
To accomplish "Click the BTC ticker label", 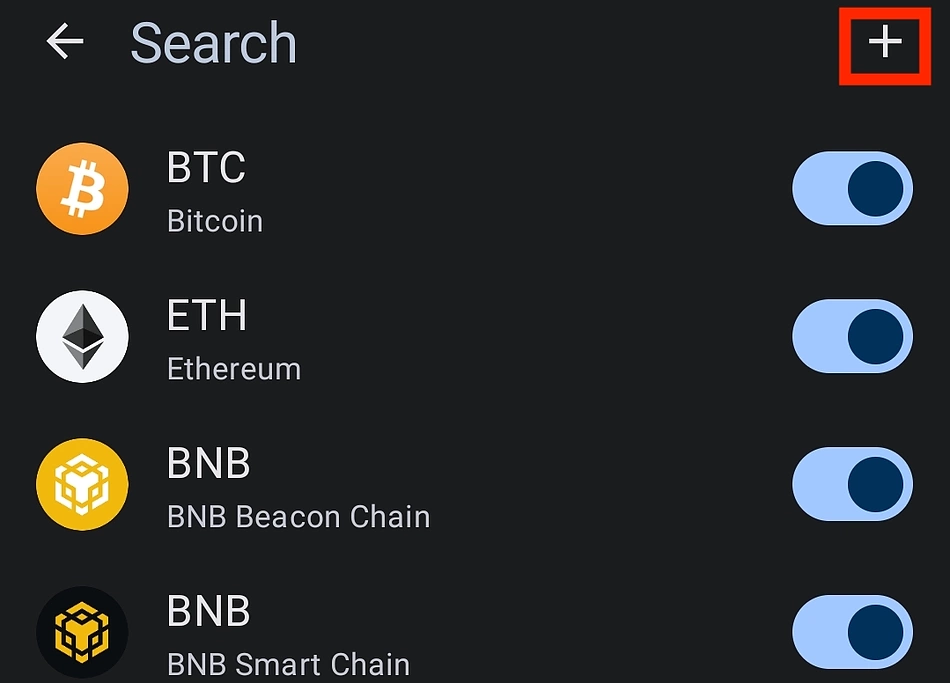I will coord(206,167).
